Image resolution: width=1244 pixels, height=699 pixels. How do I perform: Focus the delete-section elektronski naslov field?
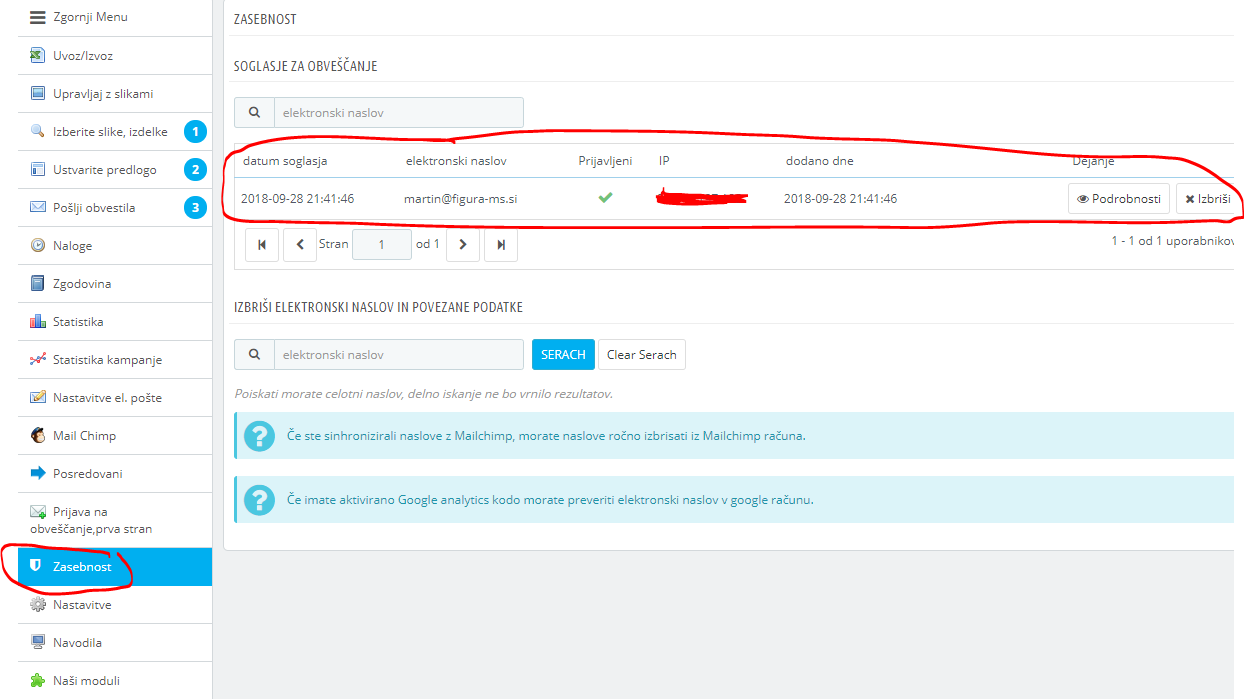398,355
